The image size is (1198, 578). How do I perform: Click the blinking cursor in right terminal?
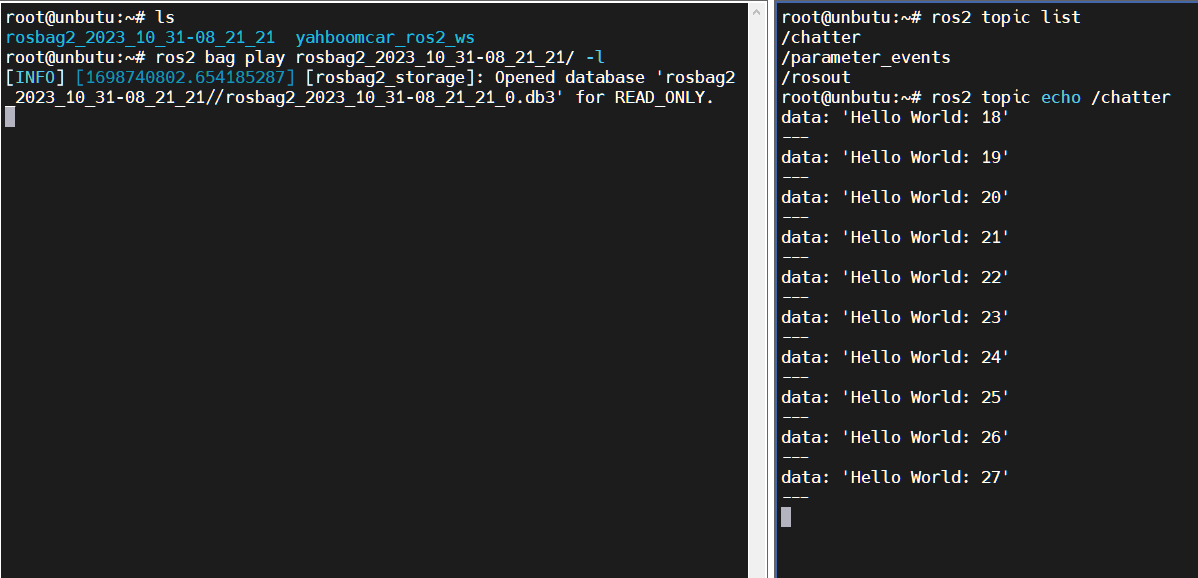785,517
